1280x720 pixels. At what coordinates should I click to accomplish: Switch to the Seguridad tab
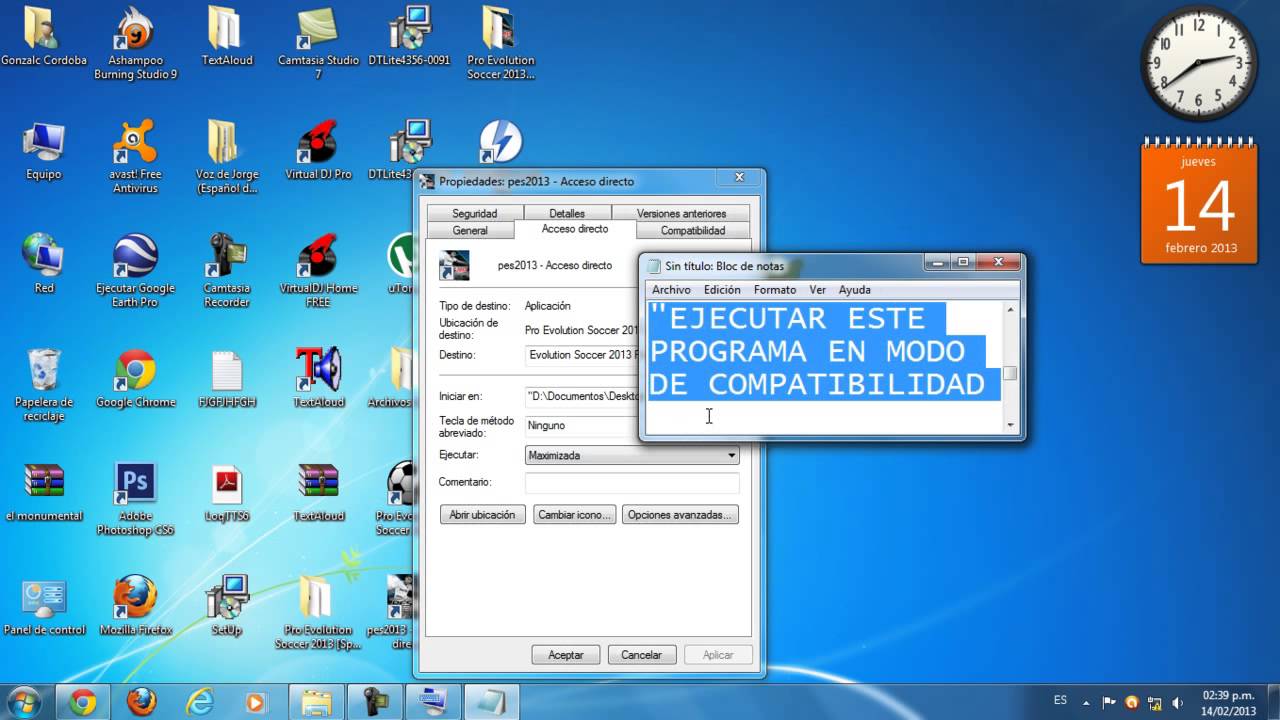[474, 213]
